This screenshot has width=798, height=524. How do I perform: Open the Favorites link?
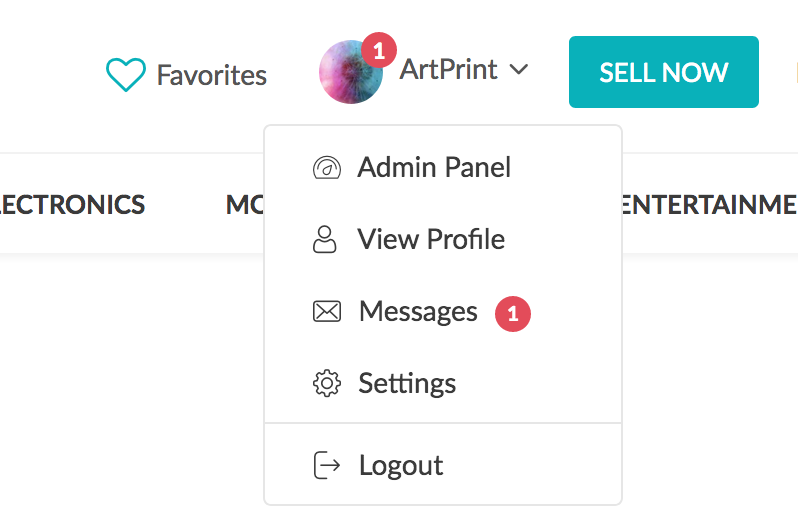tap(211, 75)
